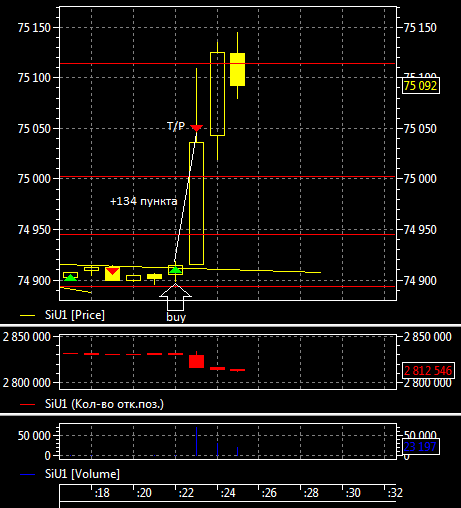Image resolution: width=461 pixels, height=508 pixels.
Task: Click the left-axis 75 150 price label
Action: click(x=34, y=28)
